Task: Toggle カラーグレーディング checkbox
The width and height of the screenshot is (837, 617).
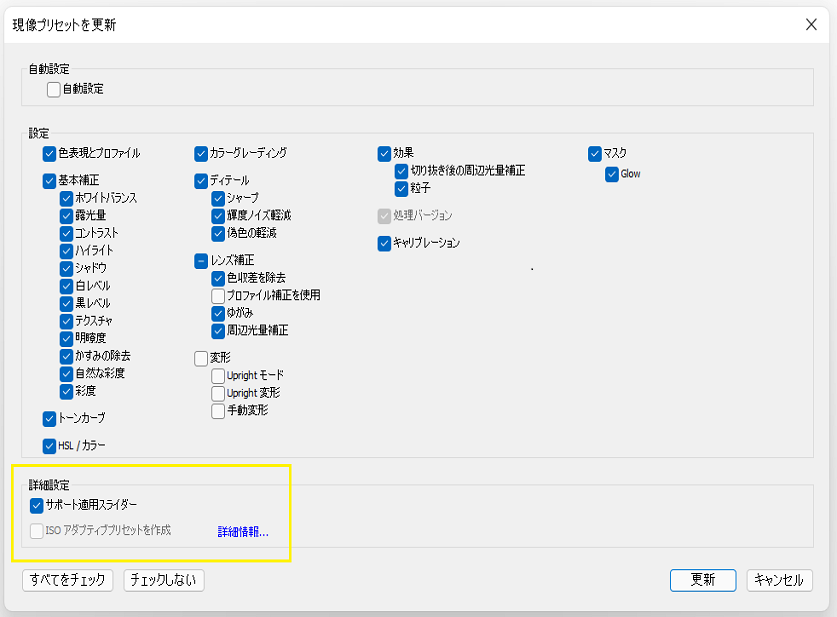Action: click(201, 154)
